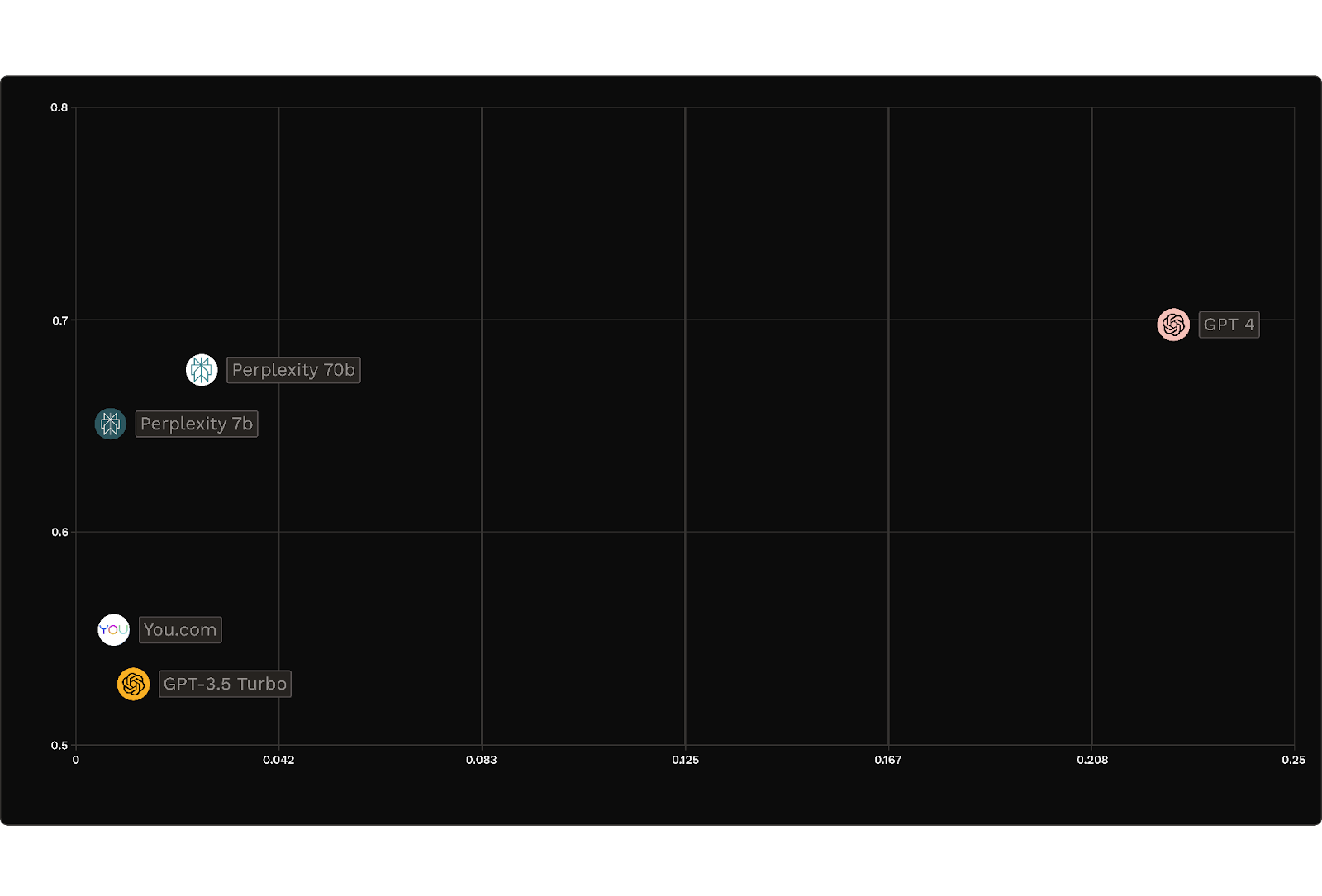Click the GPT 4 OpenAI logo marker
This screenshot has width=1322, height=896.
1173,325
